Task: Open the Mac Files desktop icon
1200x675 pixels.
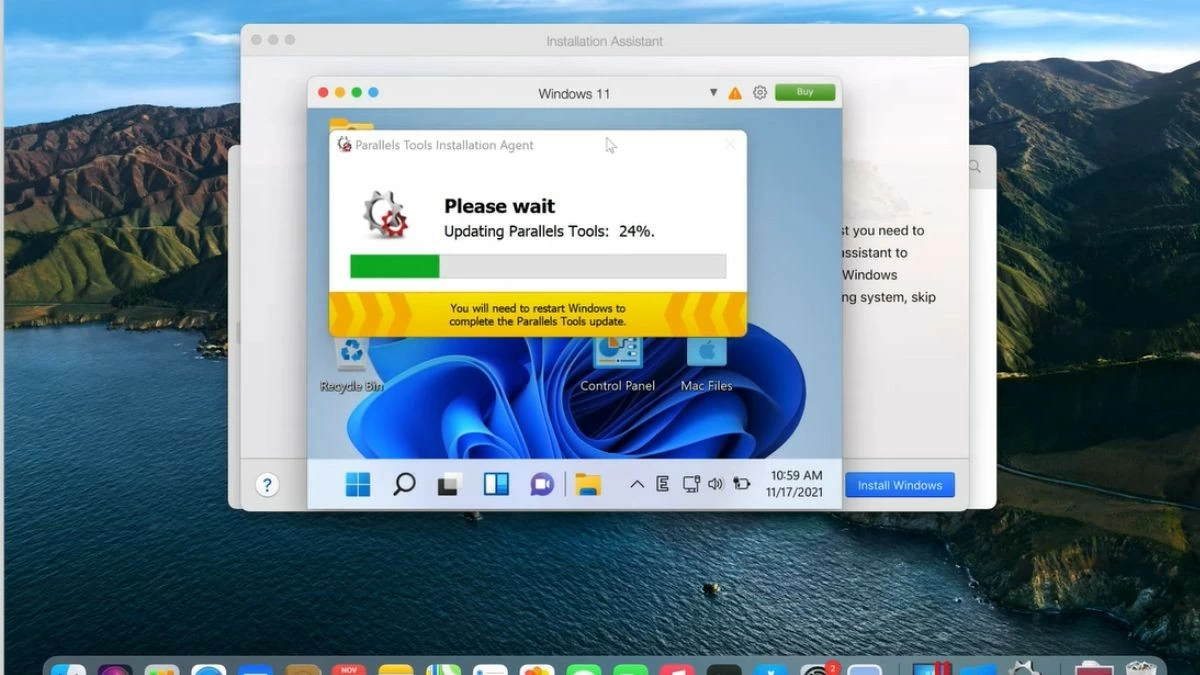Action: tap(708, 352)
